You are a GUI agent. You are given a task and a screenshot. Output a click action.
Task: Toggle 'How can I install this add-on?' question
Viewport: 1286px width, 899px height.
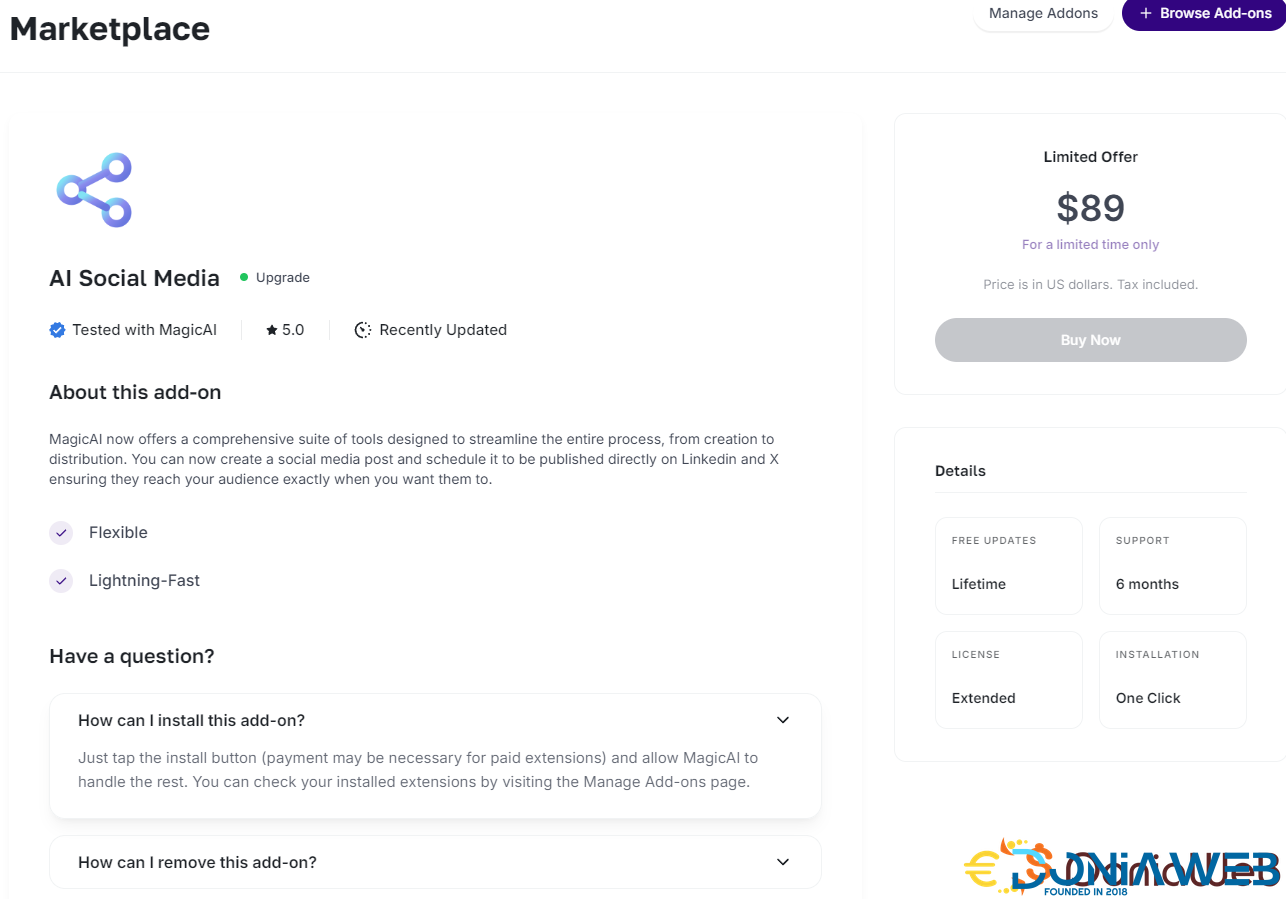point(192,720)
